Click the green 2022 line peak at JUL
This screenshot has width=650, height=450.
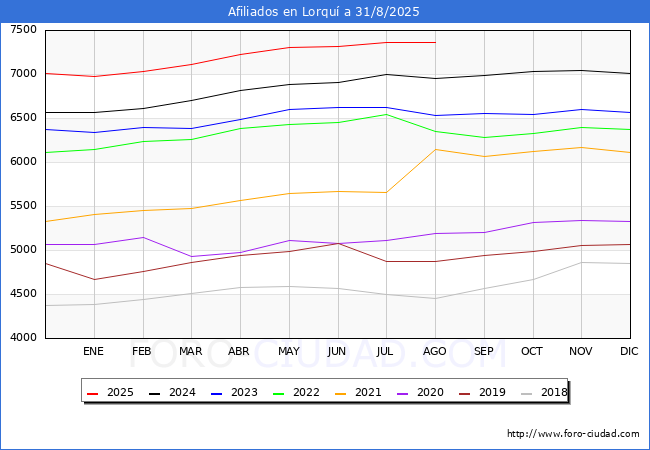coord(387,114)
